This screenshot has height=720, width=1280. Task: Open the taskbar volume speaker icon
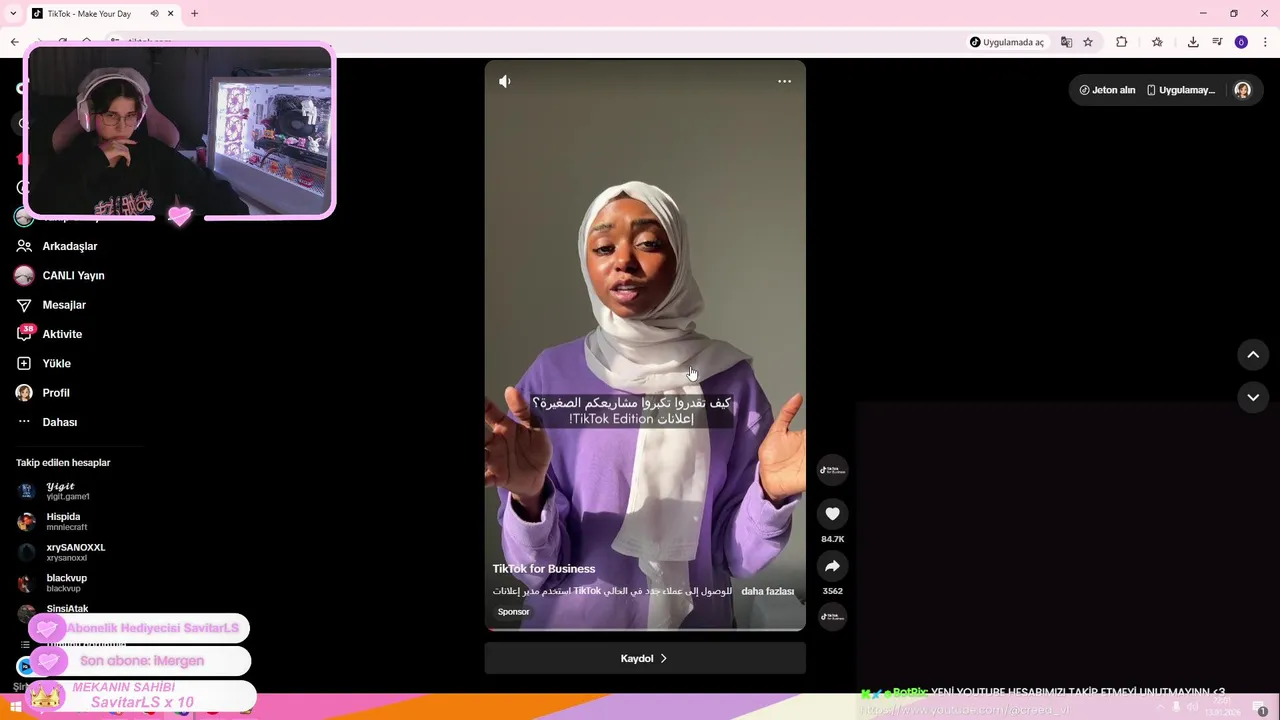pos(1192,707)
